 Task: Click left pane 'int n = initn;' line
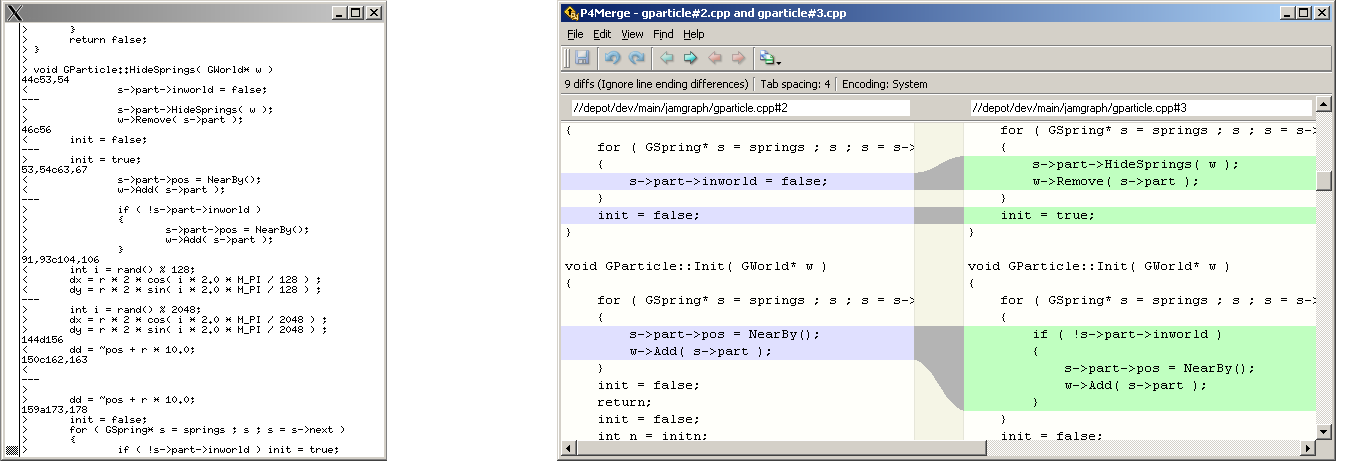click(x=652, y=436)
